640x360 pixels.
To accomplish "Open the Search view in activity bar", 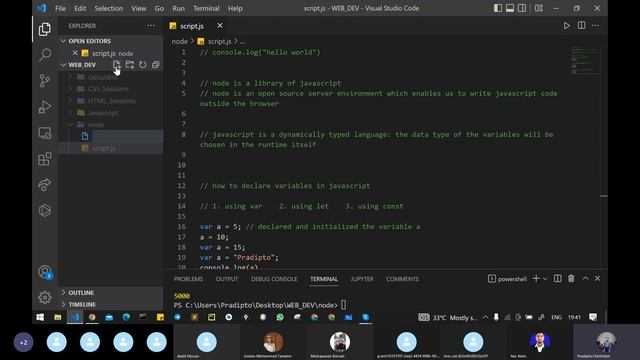I will pos(45,54).
